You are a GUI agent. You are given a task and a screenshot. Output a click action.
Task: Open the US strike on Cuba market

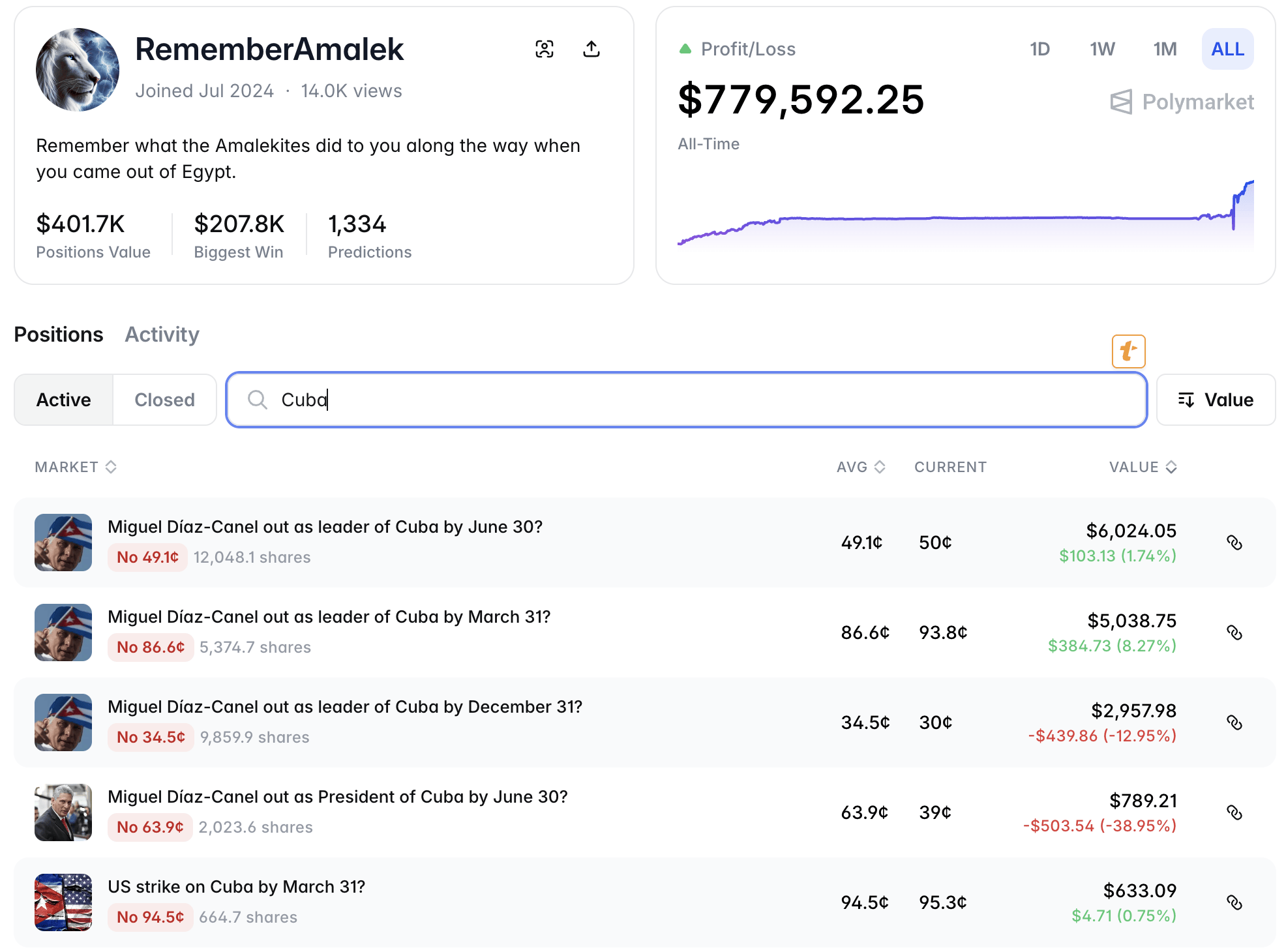[x=236, y=887]
